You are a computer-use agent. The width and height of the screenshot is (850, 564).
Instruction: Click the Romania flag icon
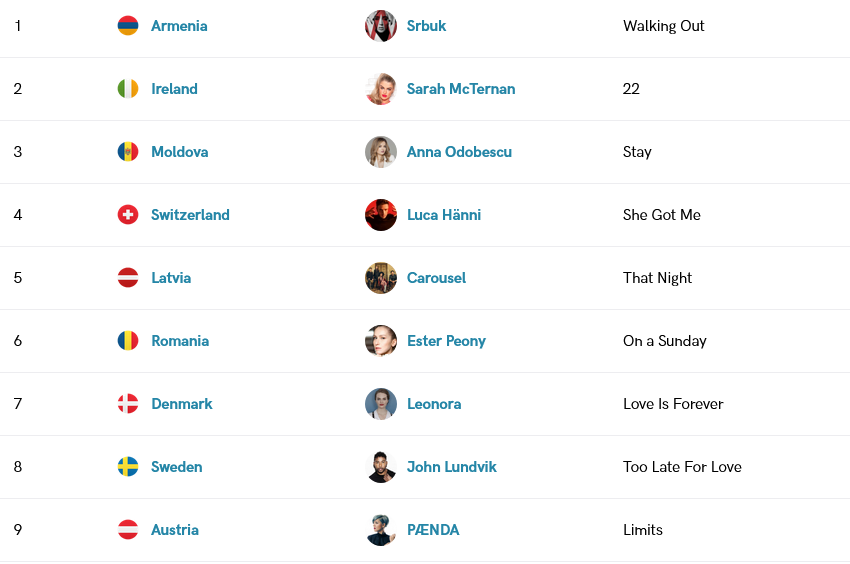click(x=128, y=341)
